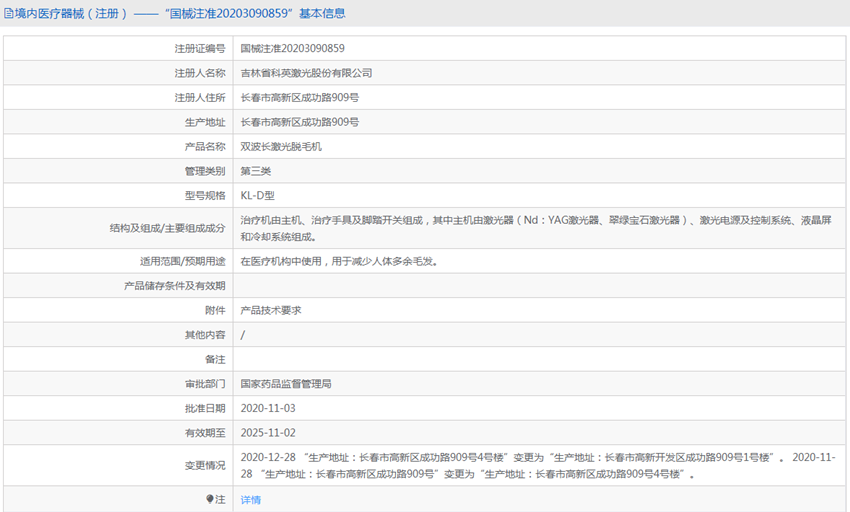Screen dimensions: 850x512
Task: Select the management class value 第三类
Action: pos(255,171)
